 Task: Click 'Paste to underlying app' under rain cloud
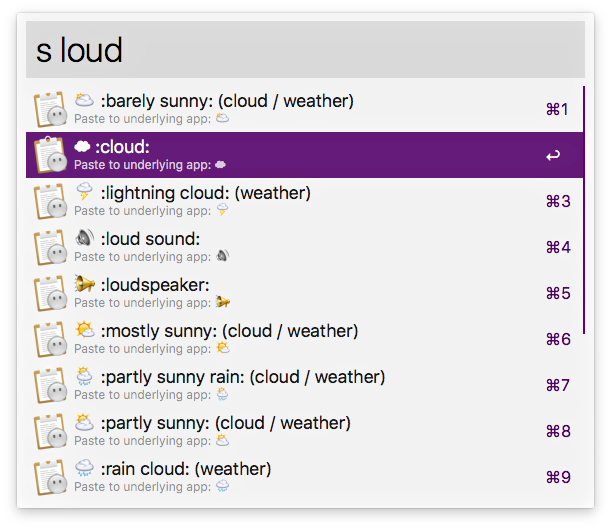coord(142,487)
